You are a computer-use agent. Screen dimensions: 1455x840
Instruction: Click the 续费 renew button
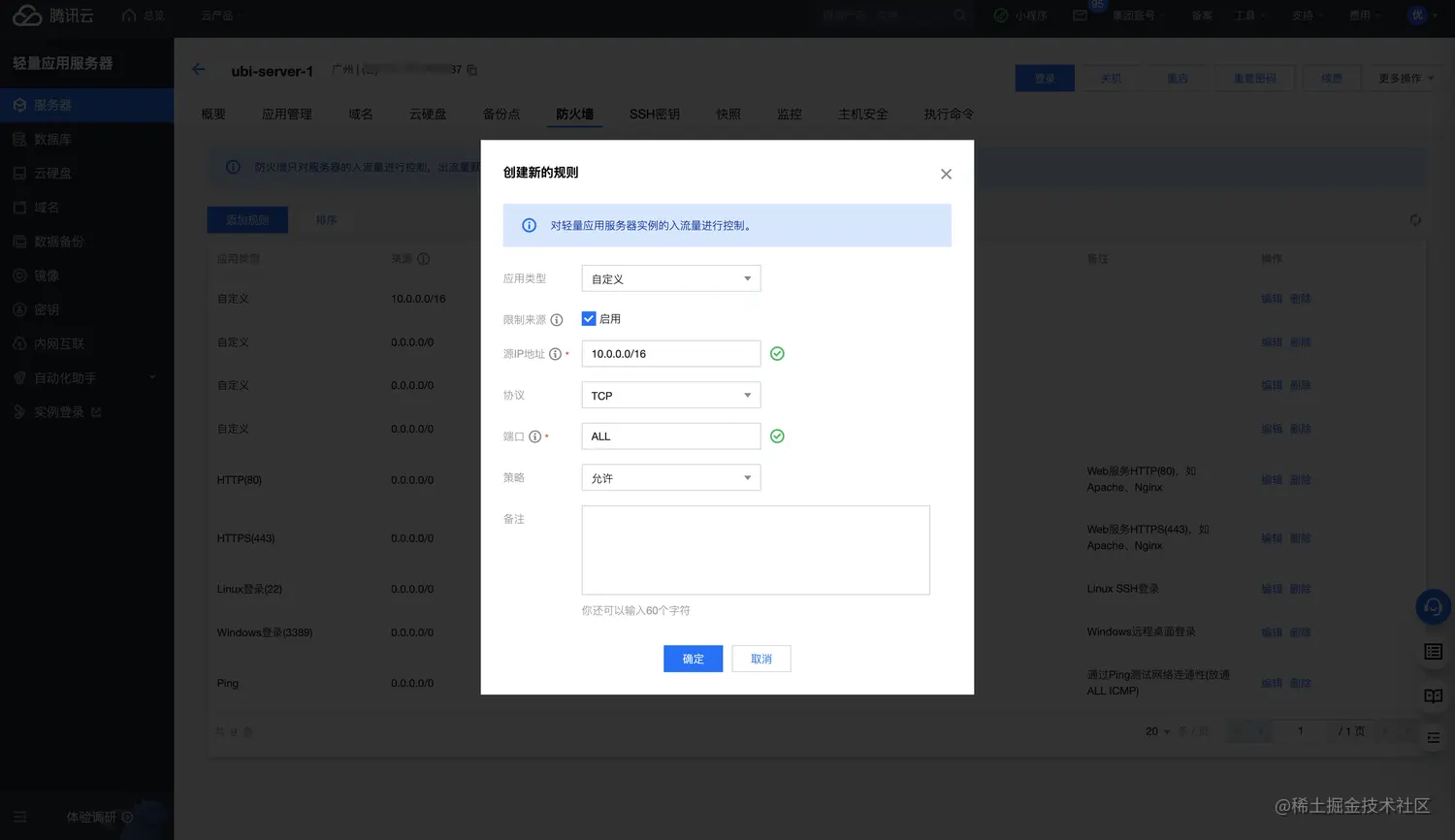(x=1332, y=79)
